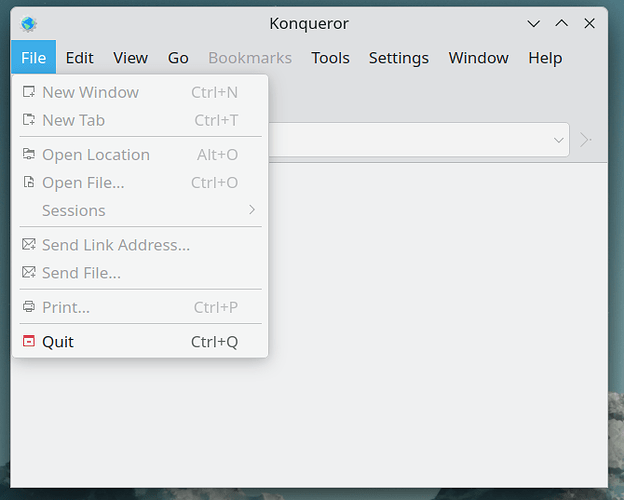The height and width of the screenshot is (500, 624).
Task: Close the Konqueror window
Action: point(589,23)
